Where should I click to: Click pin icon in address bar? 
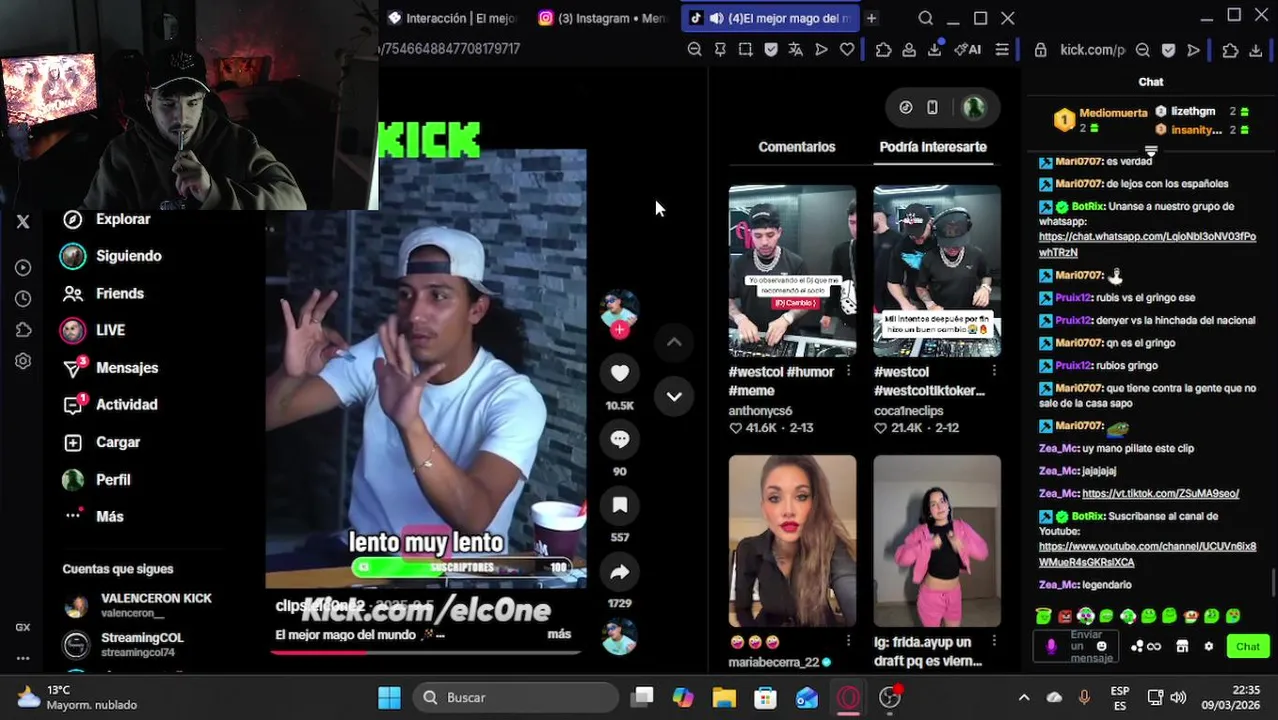coord(720,49)
